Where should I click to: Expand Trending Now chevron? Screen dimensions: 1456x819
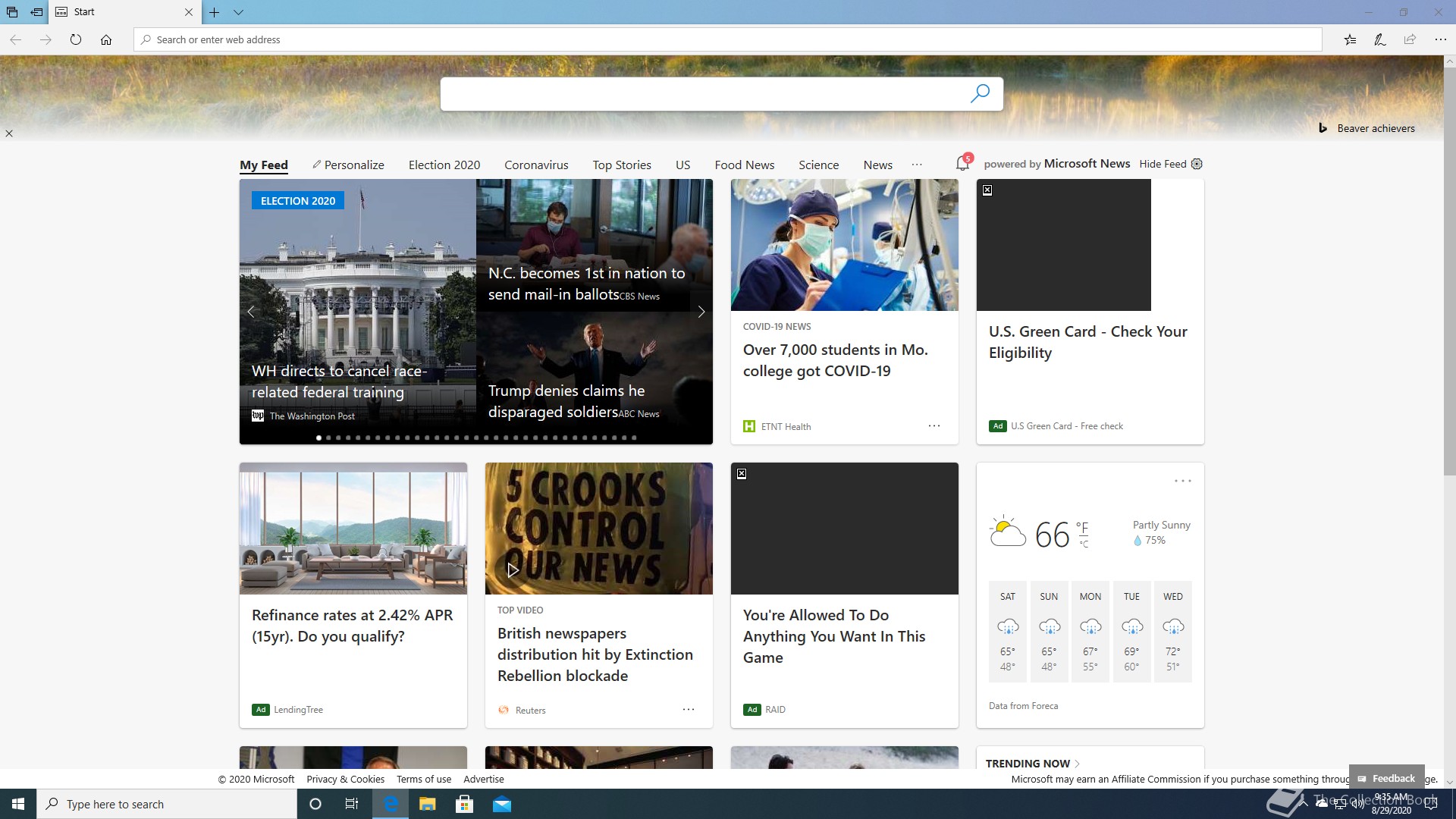(x=1078, y=764)
